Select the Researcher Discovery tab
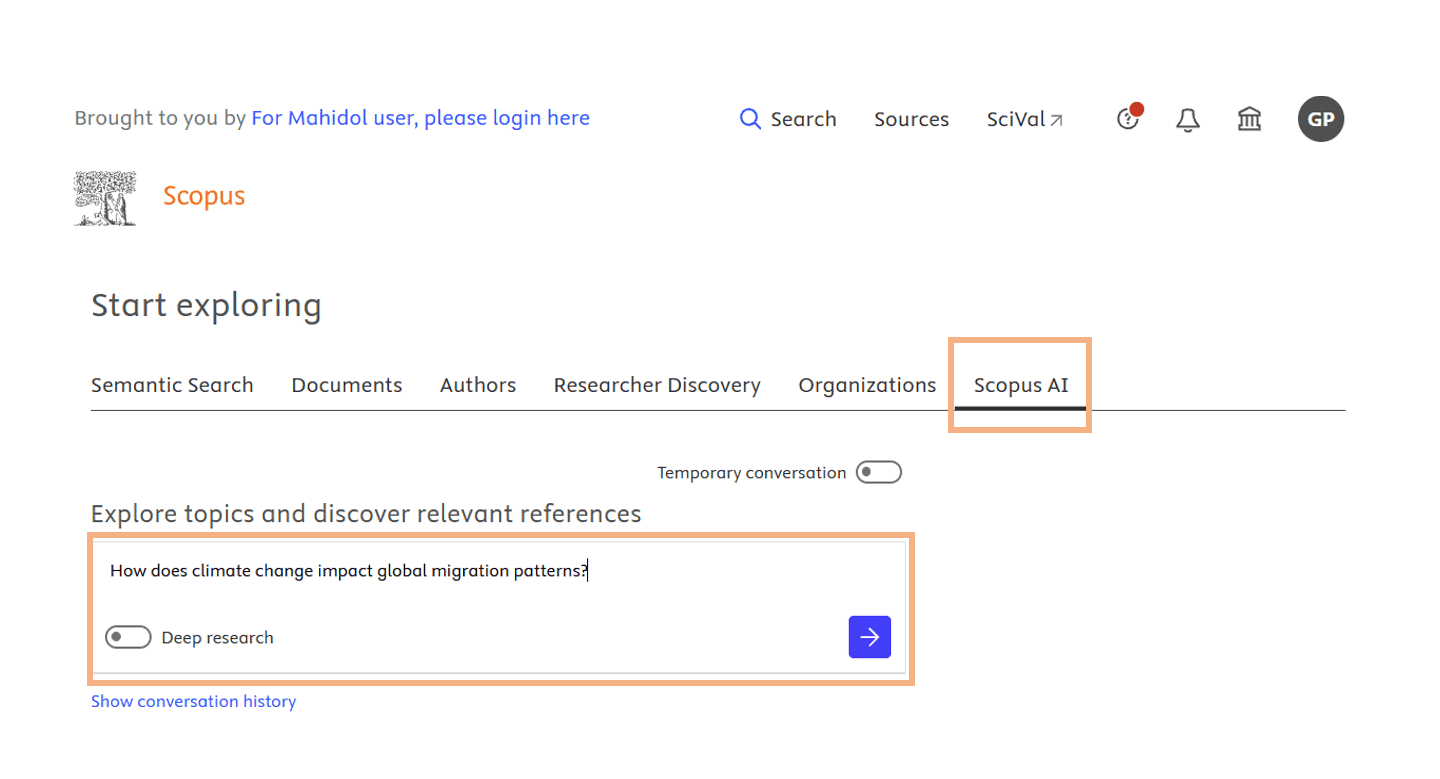1440x779 pixels. click(657, 385)
